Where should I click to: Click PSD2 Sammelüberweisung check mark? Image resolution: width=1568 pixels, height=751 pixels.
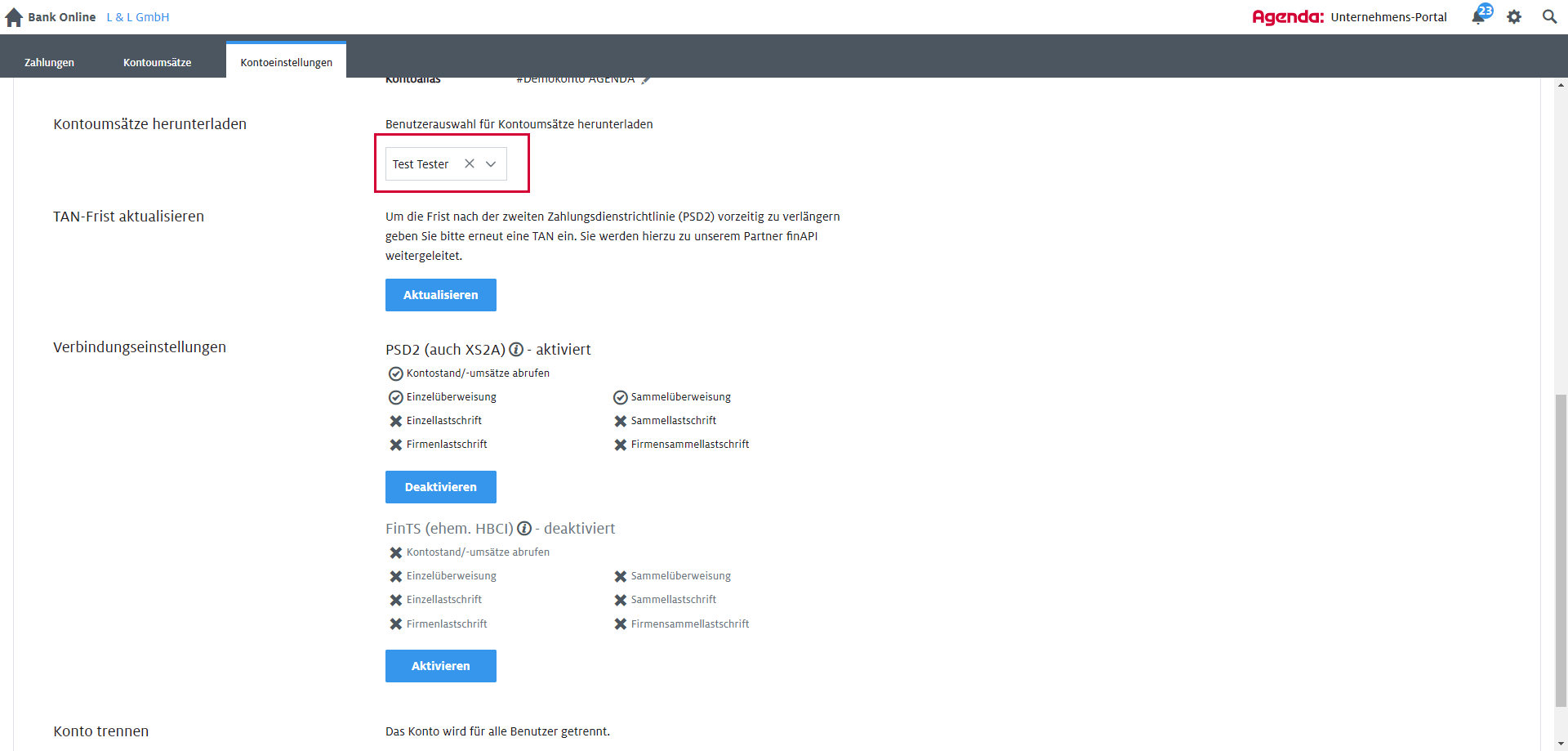click(621, 398)
